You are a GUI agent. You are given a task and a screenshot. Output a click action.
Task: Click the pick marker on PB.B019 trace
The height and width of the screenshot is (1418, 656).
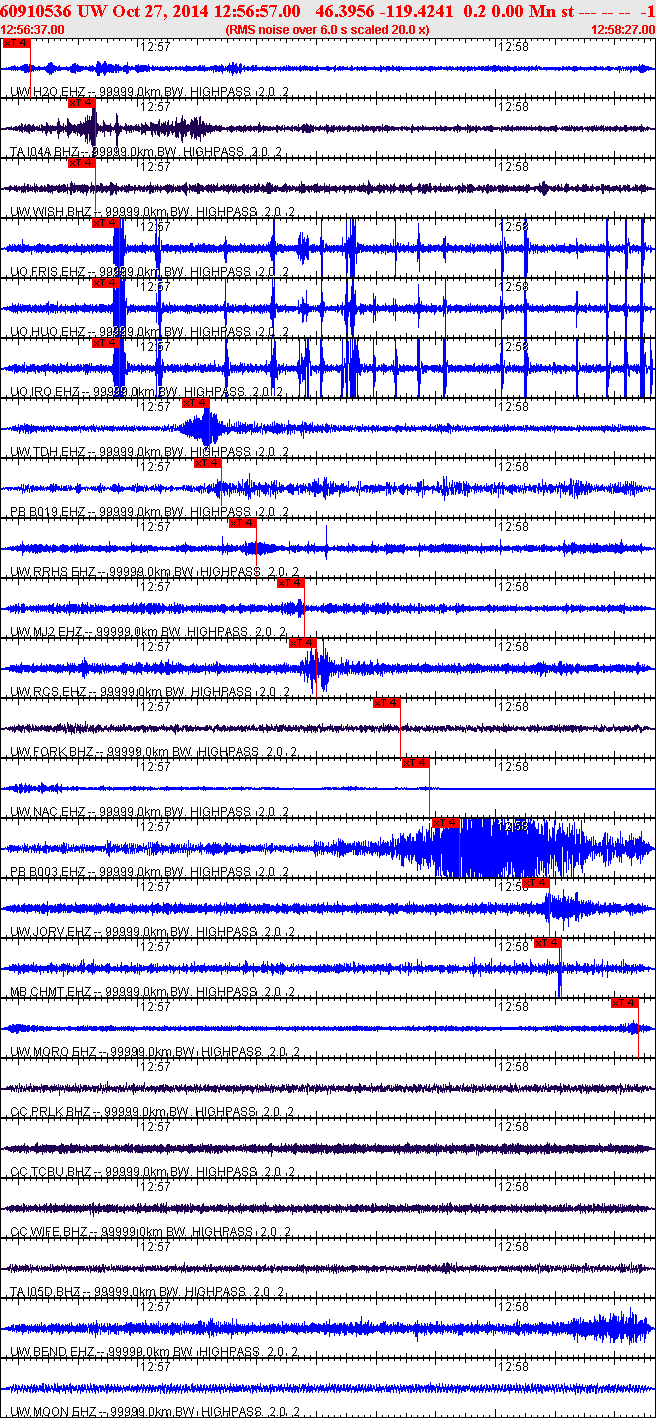[x=207, y=463]
